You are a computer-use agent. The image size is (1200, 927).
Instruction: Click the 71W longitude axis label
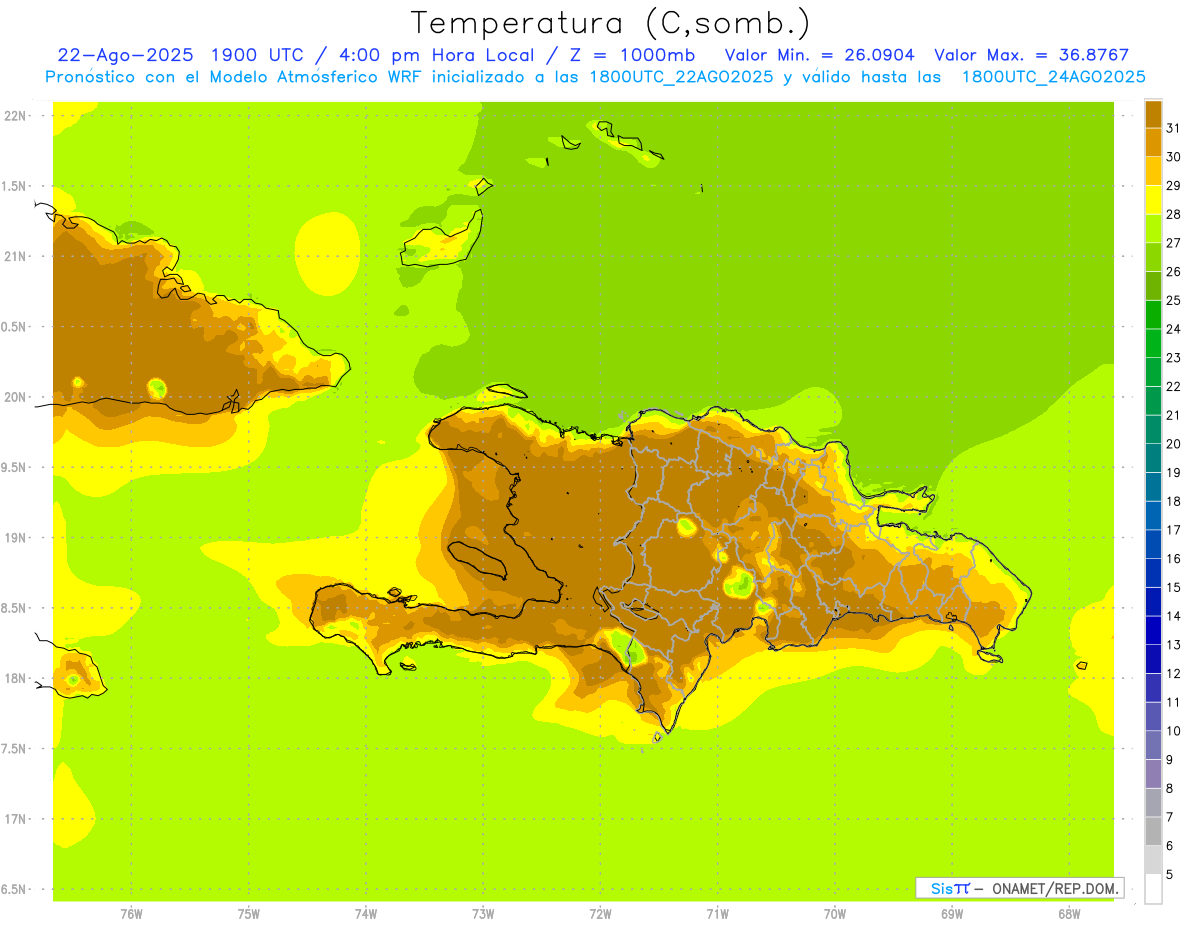[x=717, y=914]
